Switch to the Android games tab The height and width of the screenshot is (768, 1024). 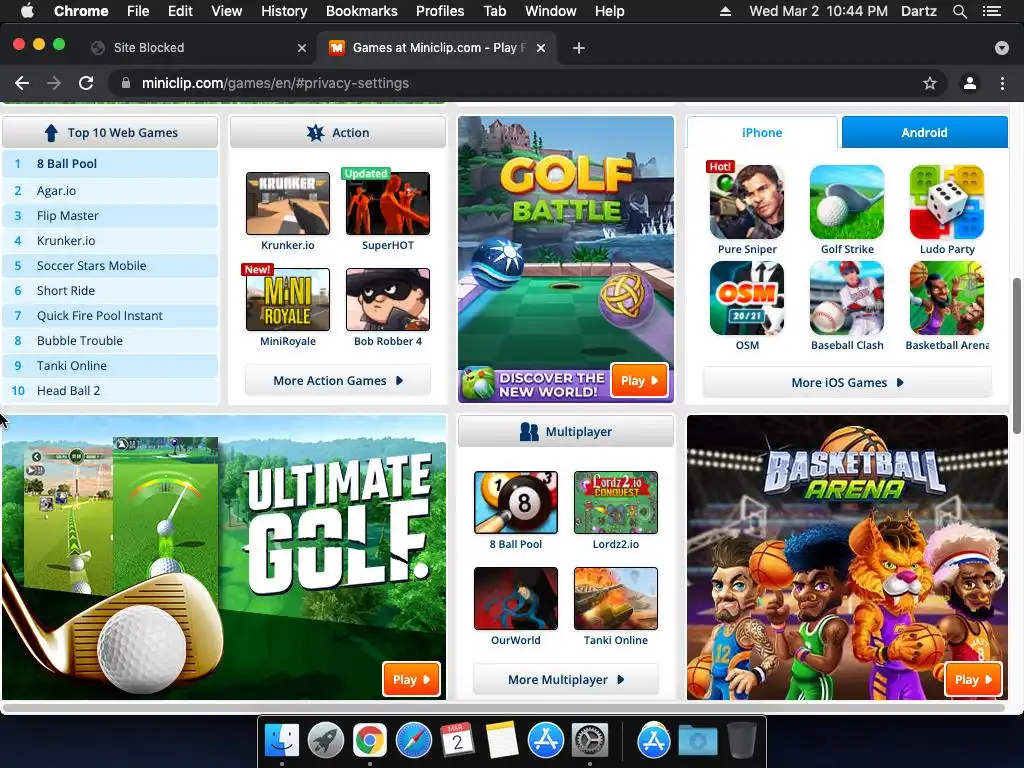924,133
